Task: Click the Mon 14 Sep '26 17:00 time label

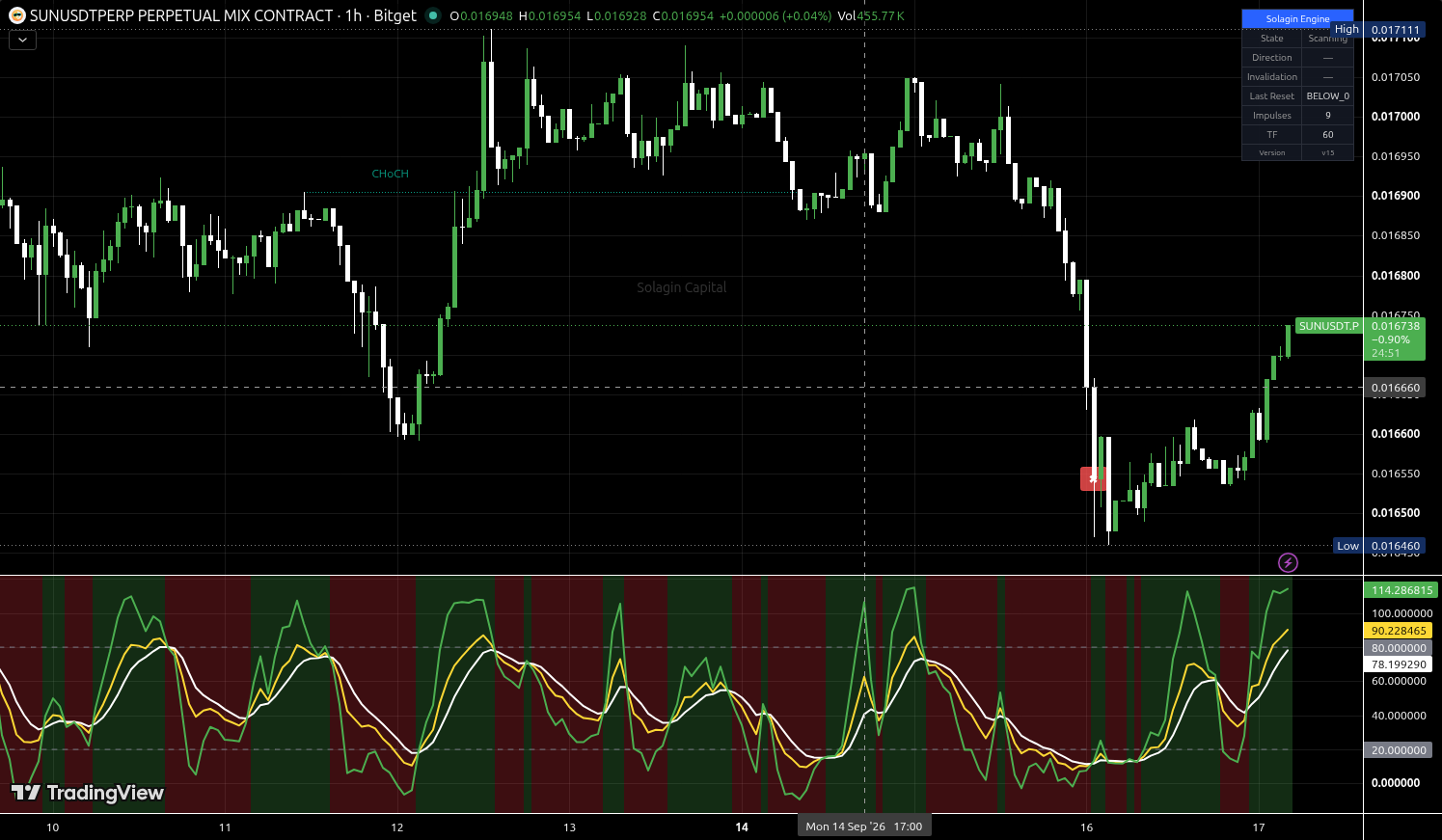Action: point(864,826)
